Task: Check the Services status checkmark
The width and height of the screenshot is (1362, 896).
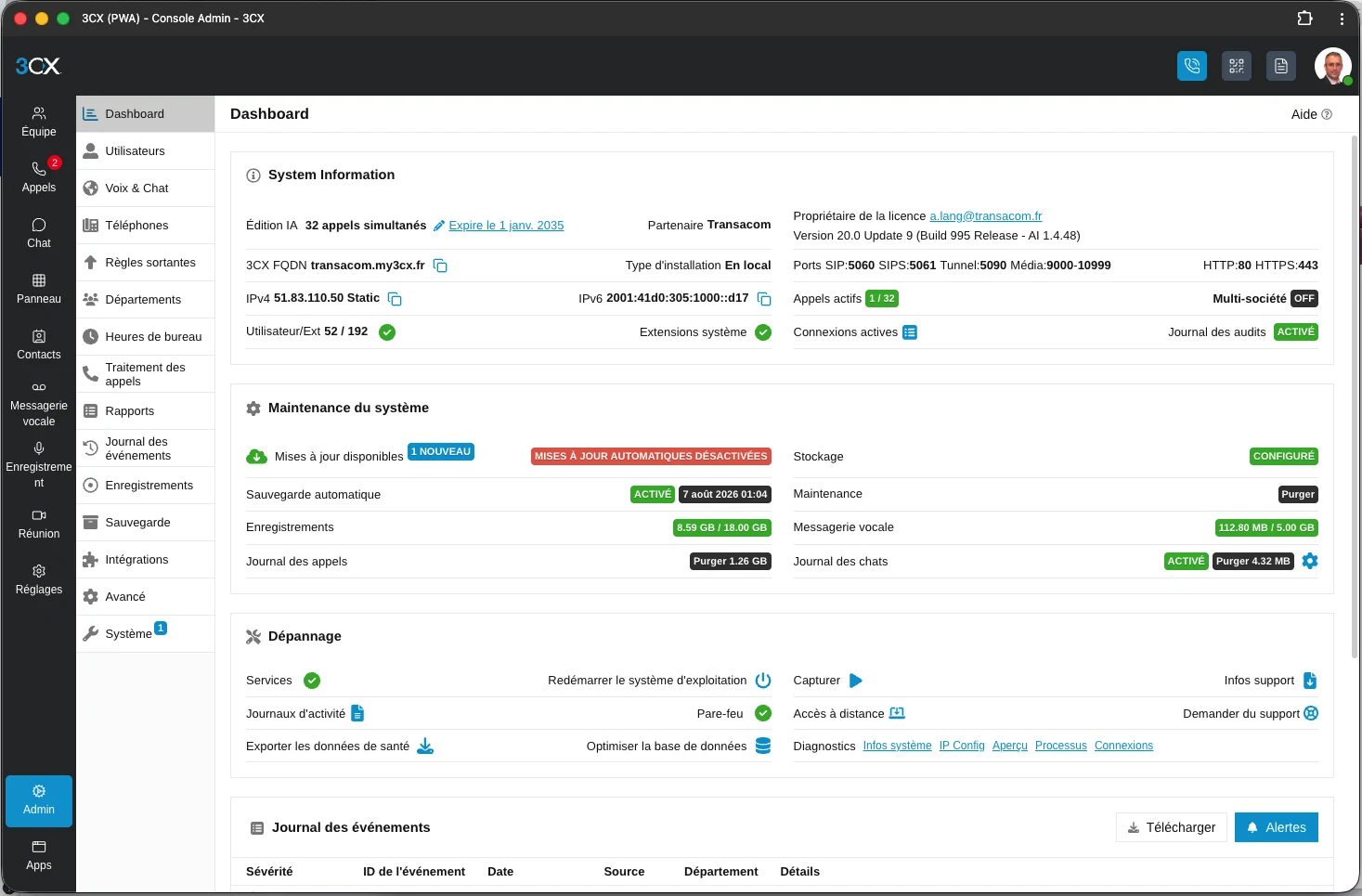Action: tap(312, 681)
